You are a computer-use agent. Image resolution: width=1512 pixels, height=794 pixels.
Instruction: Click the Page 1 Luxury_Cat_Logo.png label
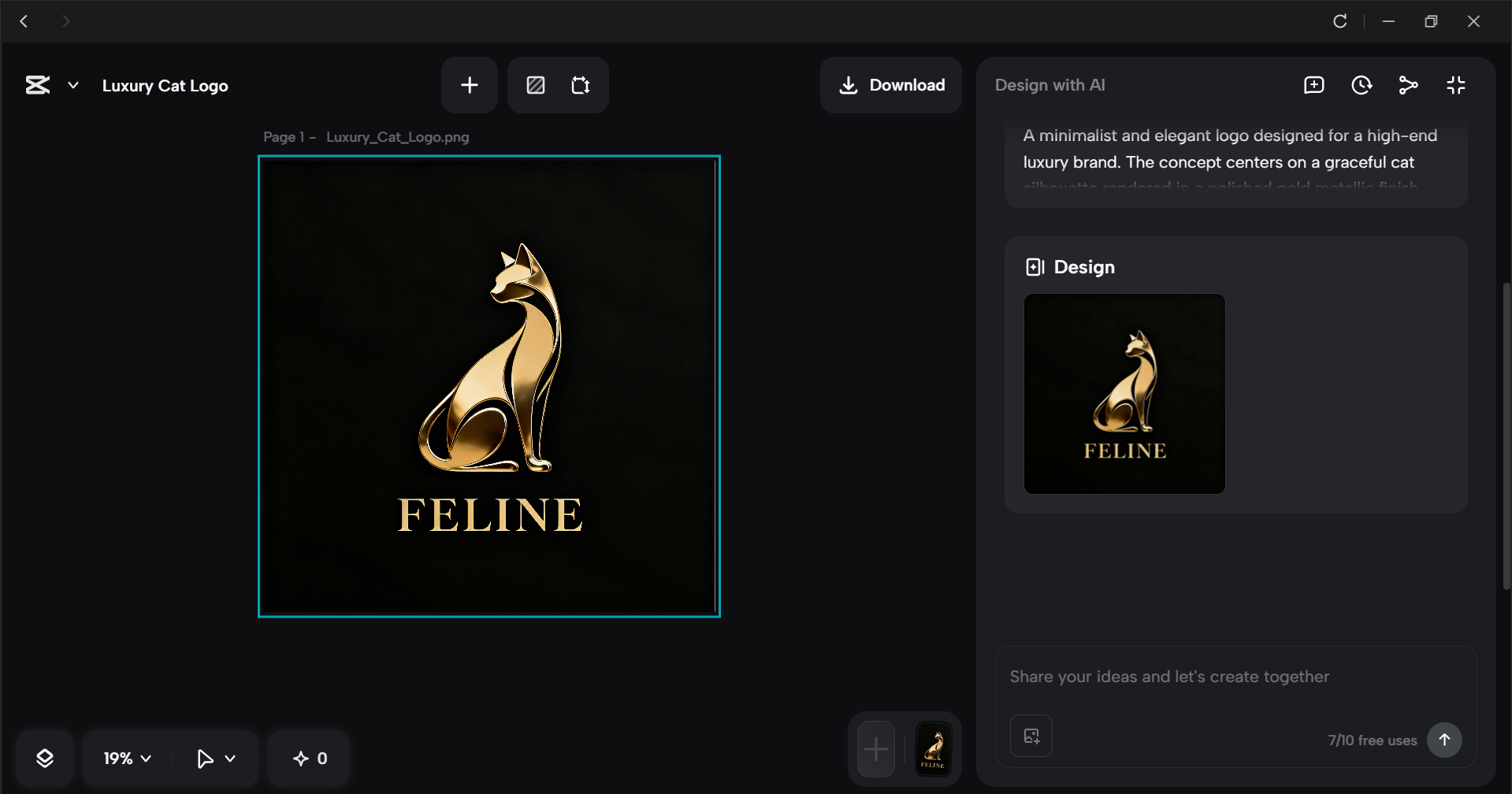pos(366,136)
